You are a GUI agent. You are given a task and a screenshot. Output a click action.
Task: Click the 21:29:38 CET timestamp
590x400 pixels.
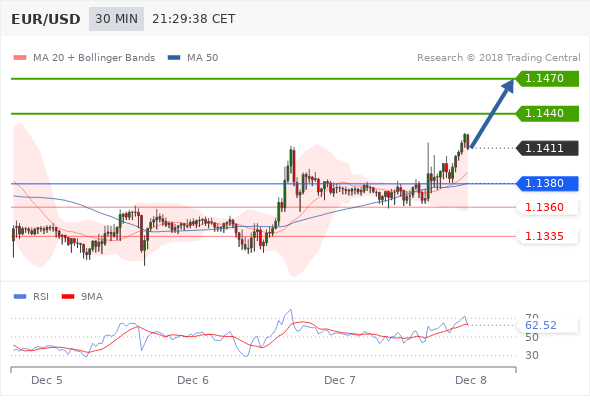[x=194, y=19]
